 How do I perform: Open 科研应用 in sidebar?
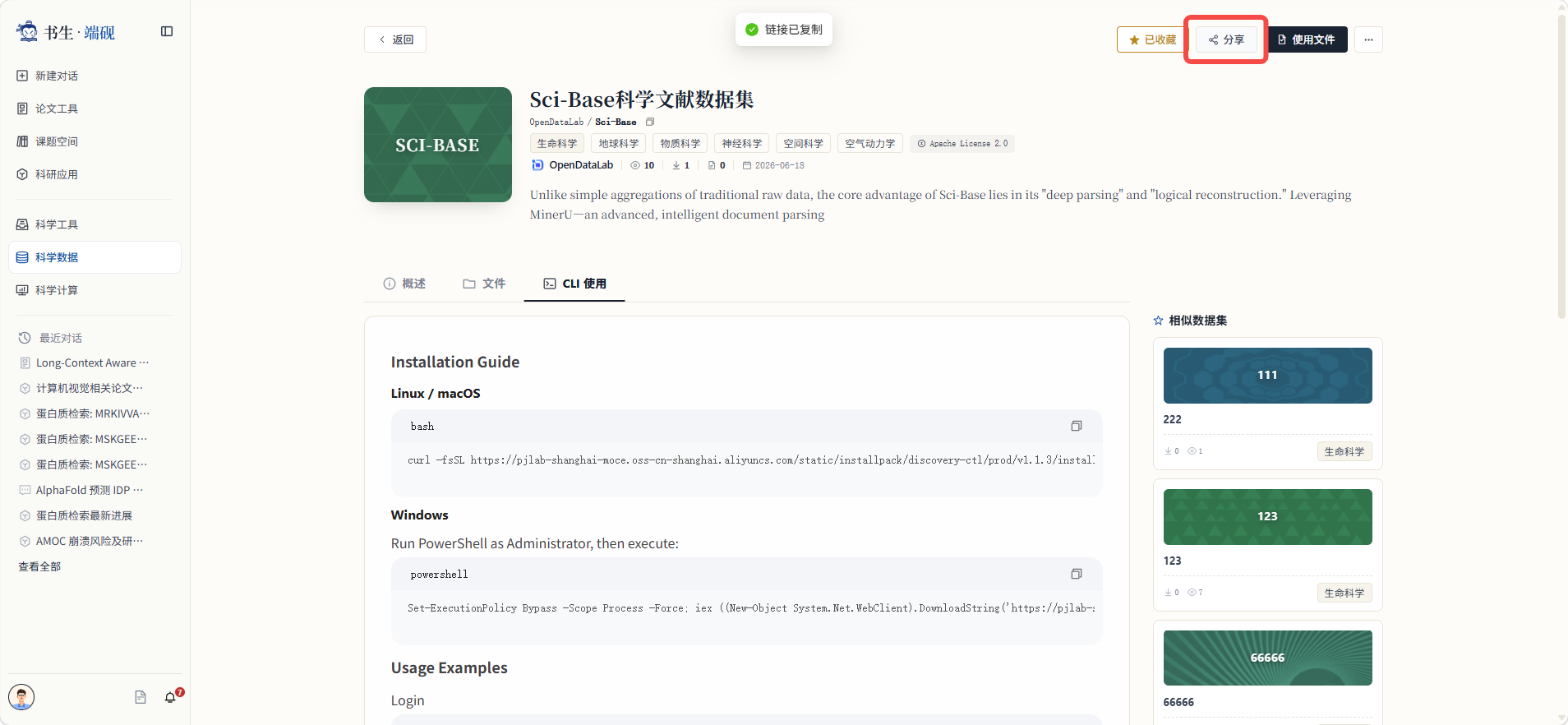point(95,174)
